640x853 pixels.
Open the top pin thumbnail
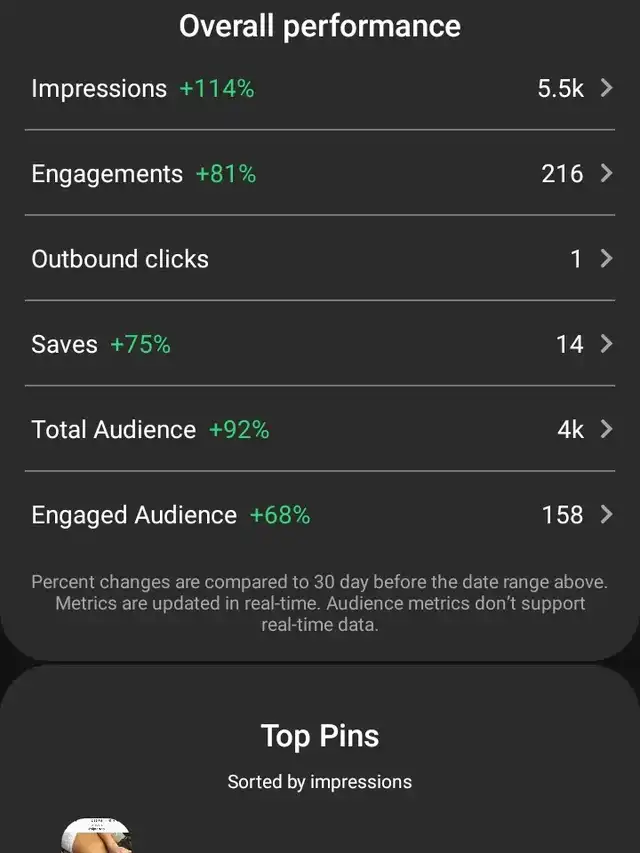coord(96,835)
